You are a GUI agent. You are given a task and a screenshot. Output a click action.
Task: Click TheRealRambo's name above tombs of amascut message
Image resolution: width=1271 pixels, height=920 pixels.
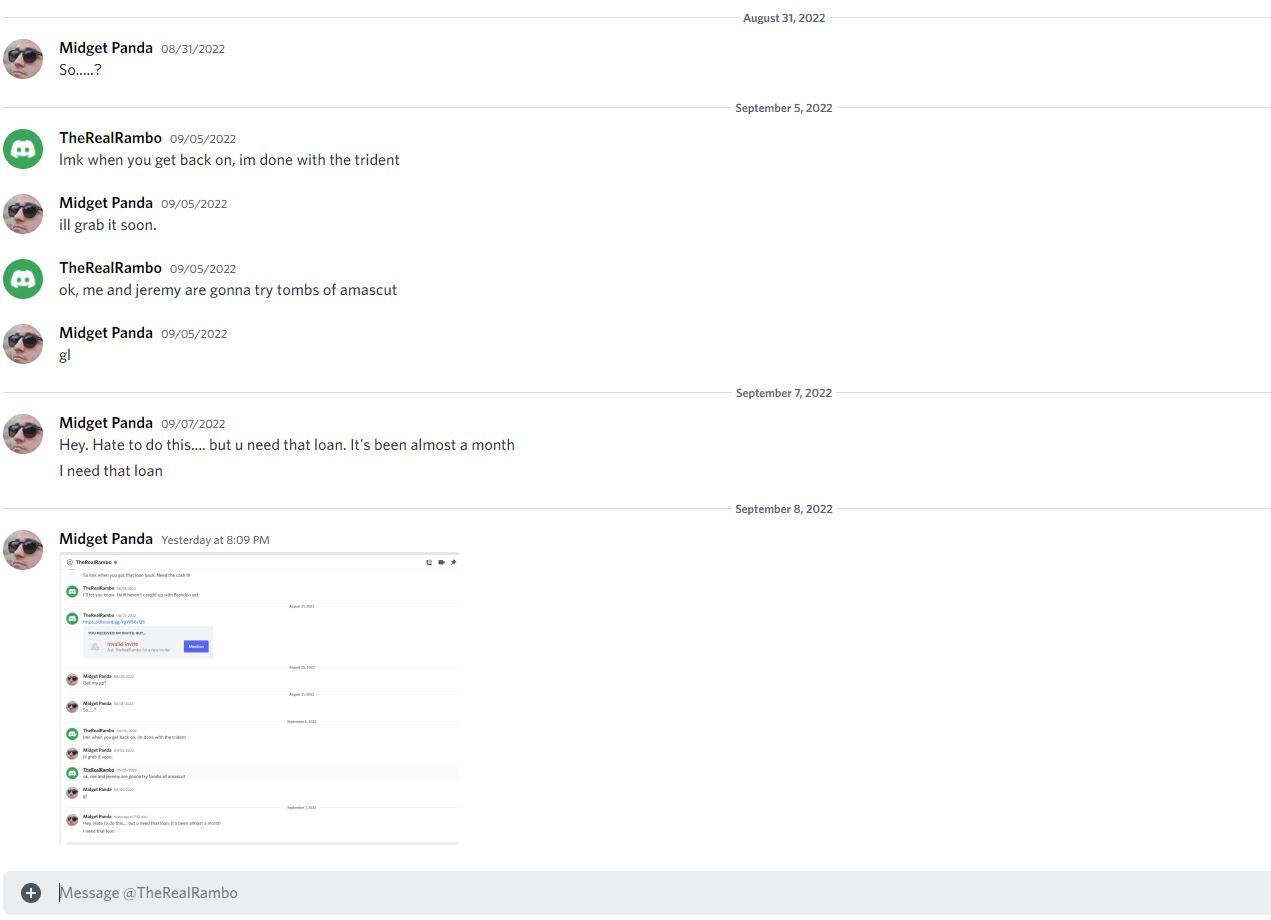tap(110, 268)
